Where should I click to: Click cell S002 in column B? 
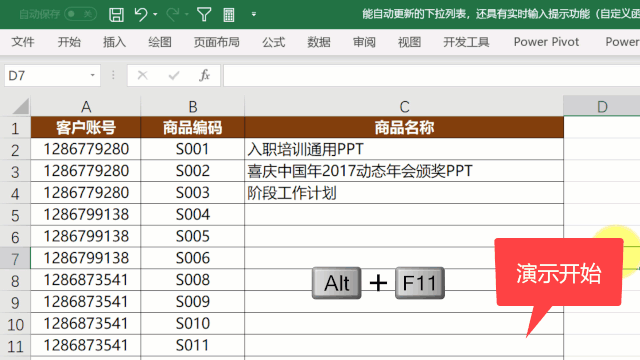(x=193, y=171)
